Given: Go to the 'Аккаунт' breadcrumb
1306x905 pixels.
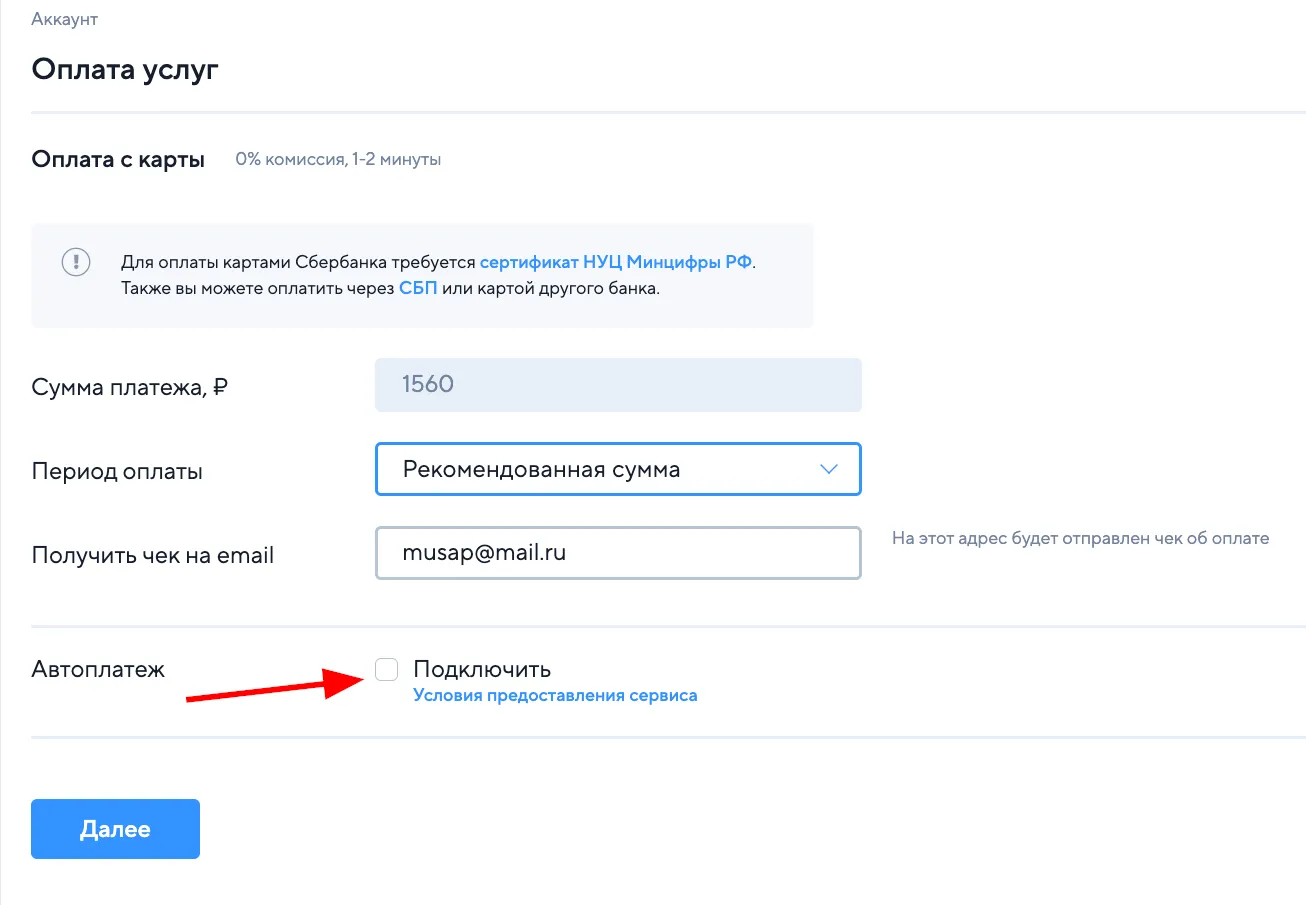Looking at the screenshot, I should coord(65,19).
